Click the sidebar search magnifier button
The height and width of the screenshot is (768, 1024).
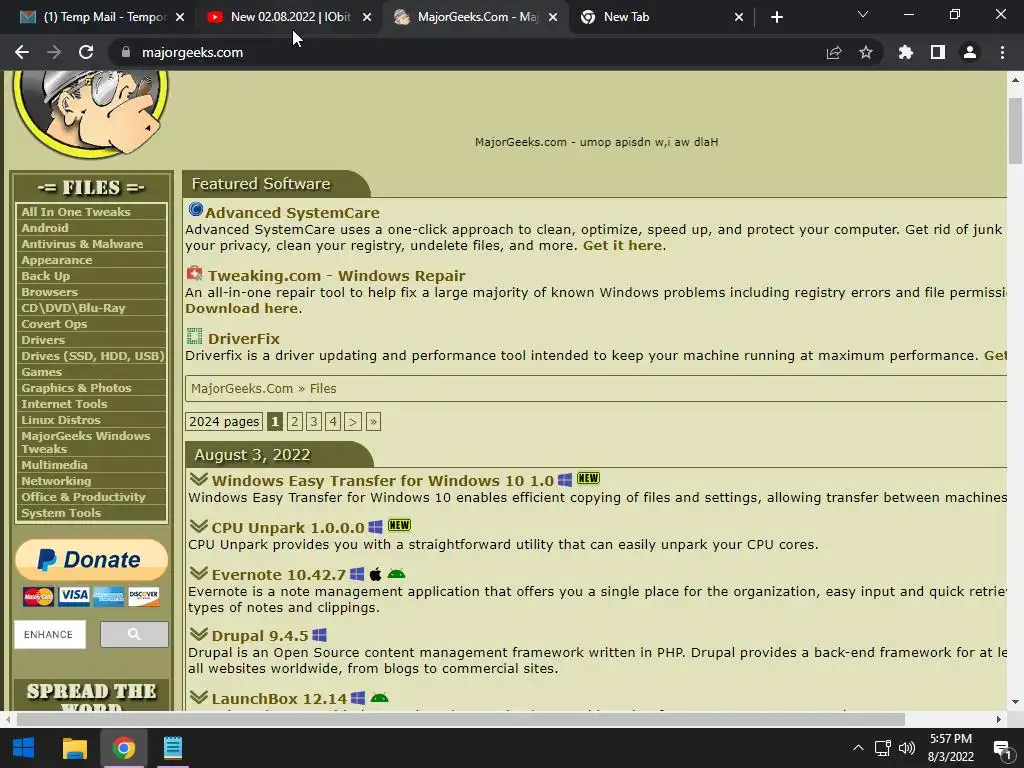(134, 634)
